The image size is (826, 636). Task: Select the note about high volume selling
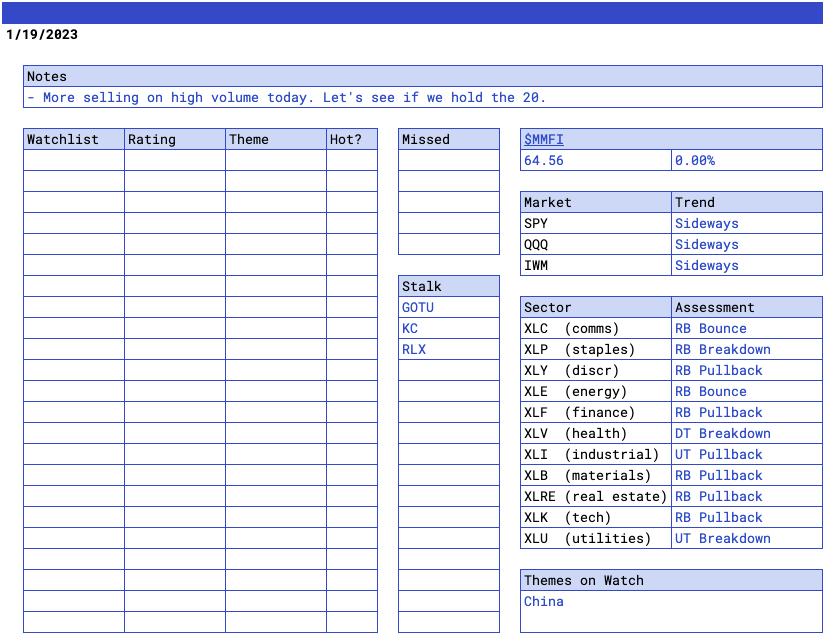pyautogui.click(x=422, y=97)
